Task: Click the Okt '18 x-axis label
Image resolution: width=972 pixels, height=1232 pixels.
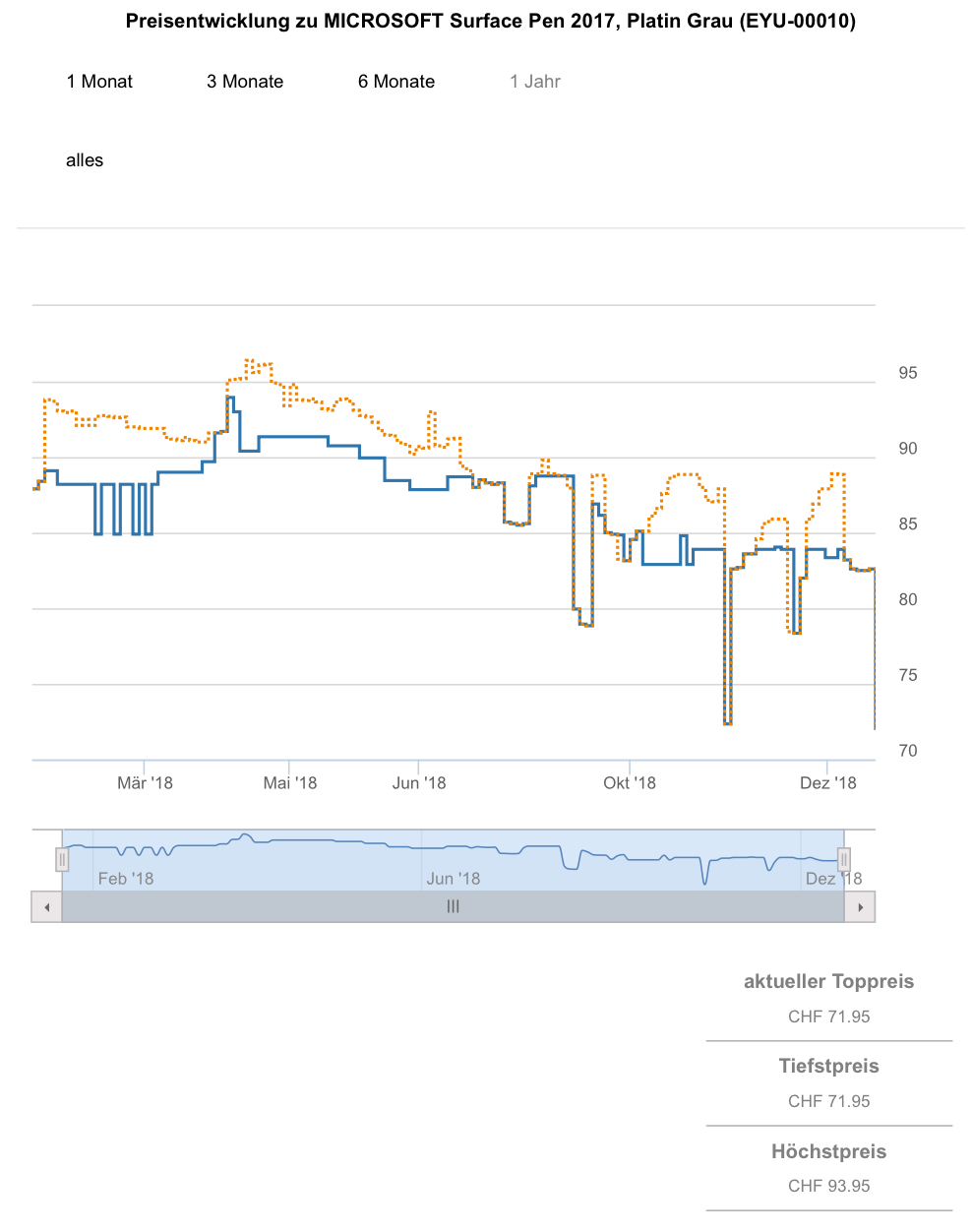Action: point(630,783)
